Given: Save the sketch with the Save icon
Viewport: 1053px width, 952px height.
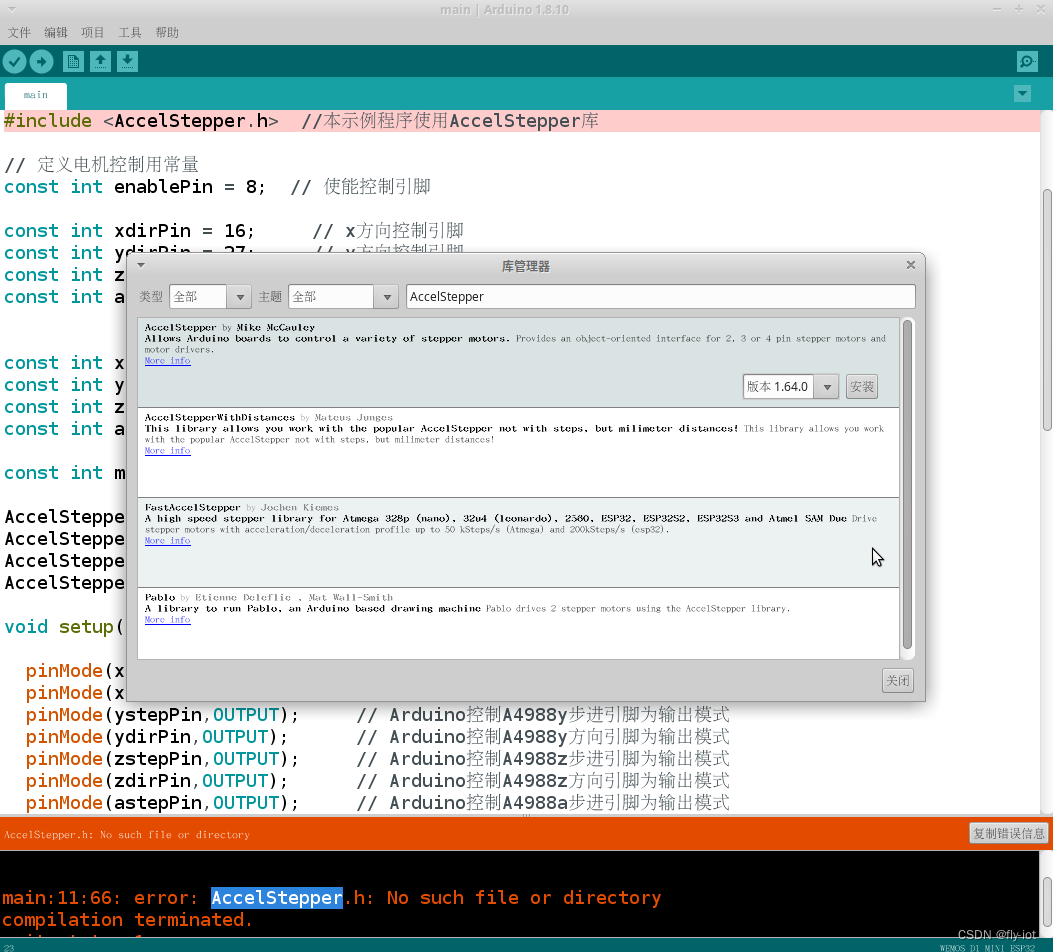Looking at the screenshot, I should point(127,62).
